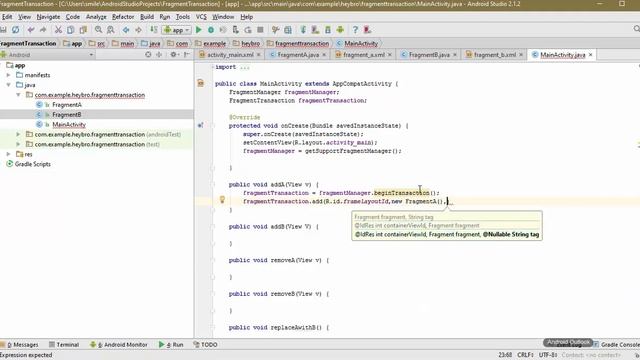Open the SDK Manager icon
The height and width of the screenshot is (360, 640).
328,30
